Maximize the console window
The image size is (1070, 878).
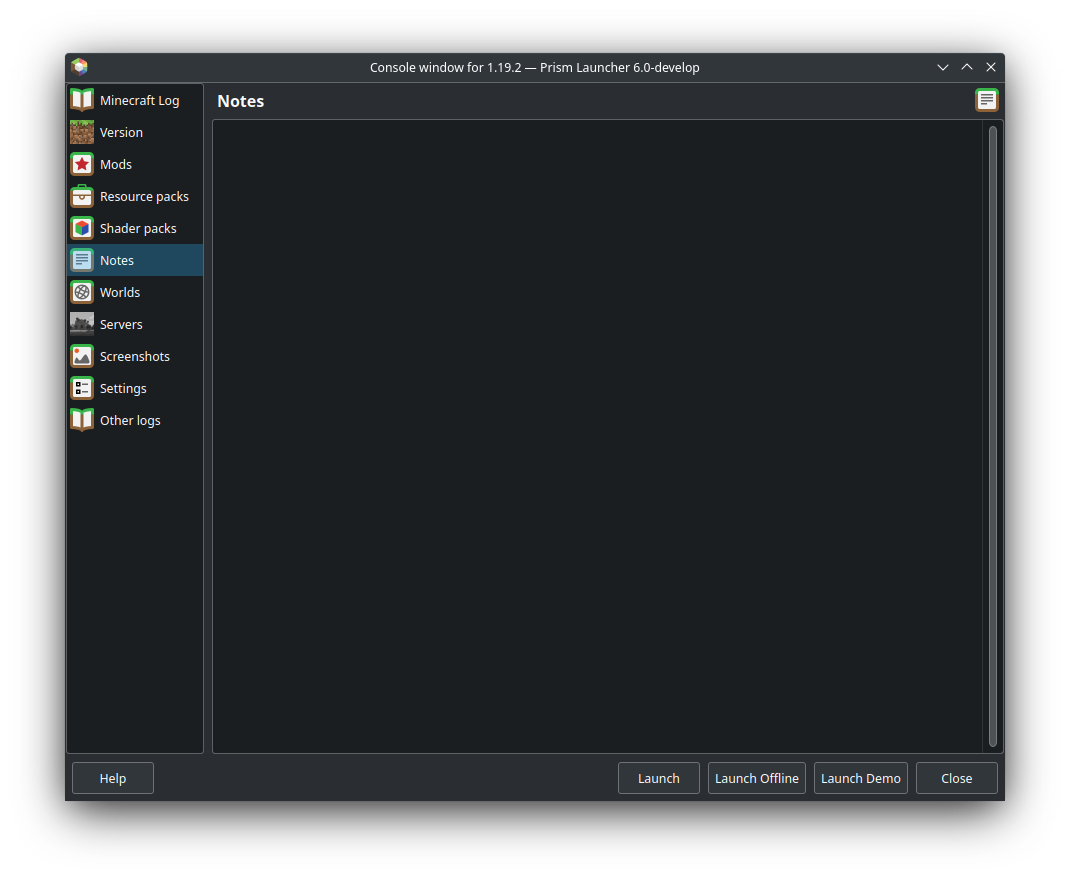967,67
